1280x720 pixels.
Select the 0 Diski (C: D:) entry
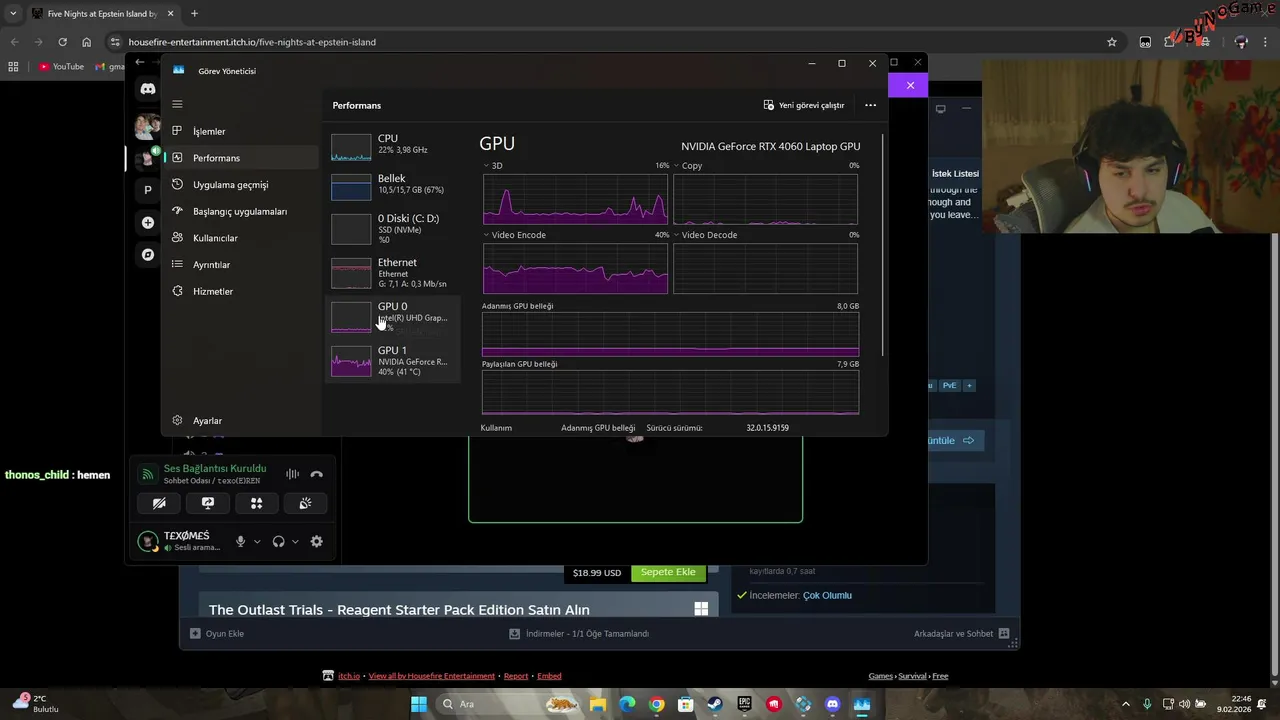[x=393, y=228]
